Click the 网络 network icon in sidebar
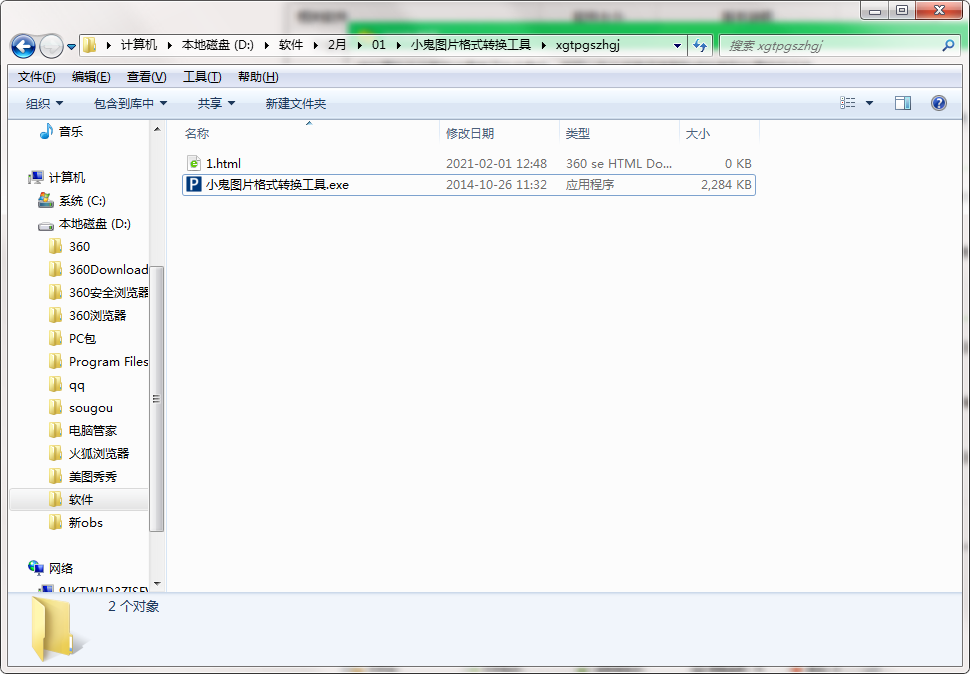 (x=36, y=568)
